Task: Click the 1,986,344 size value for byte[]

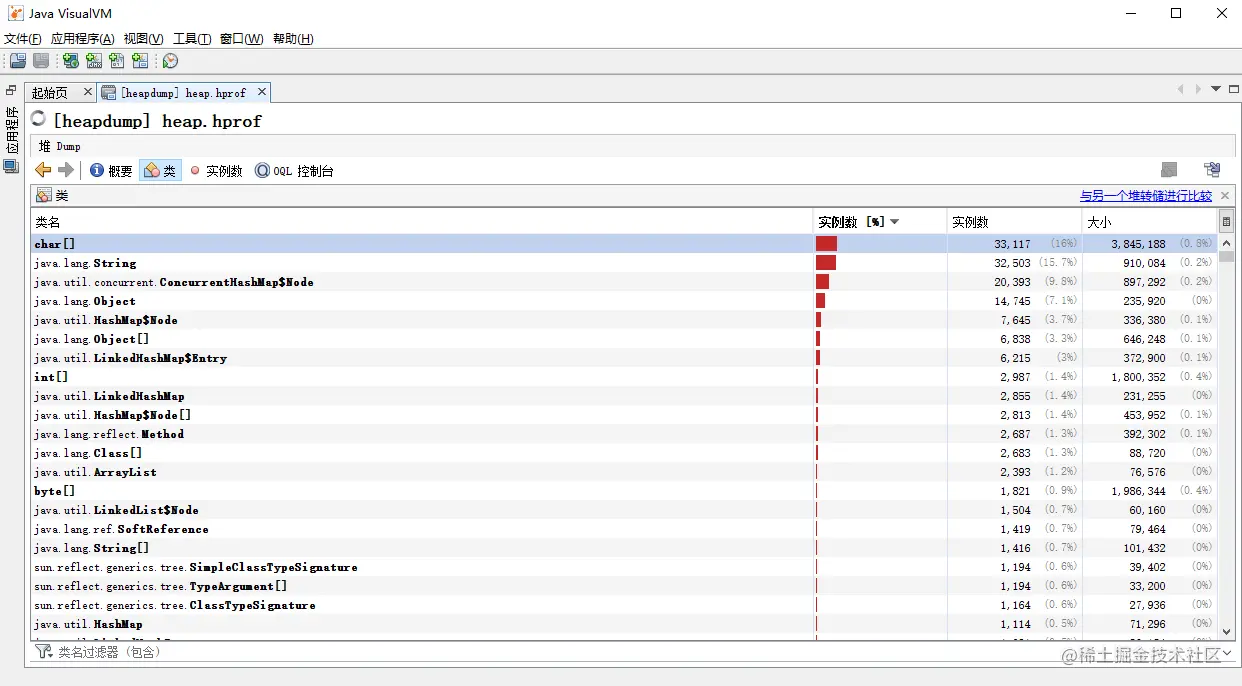Action: (1138, 491)
